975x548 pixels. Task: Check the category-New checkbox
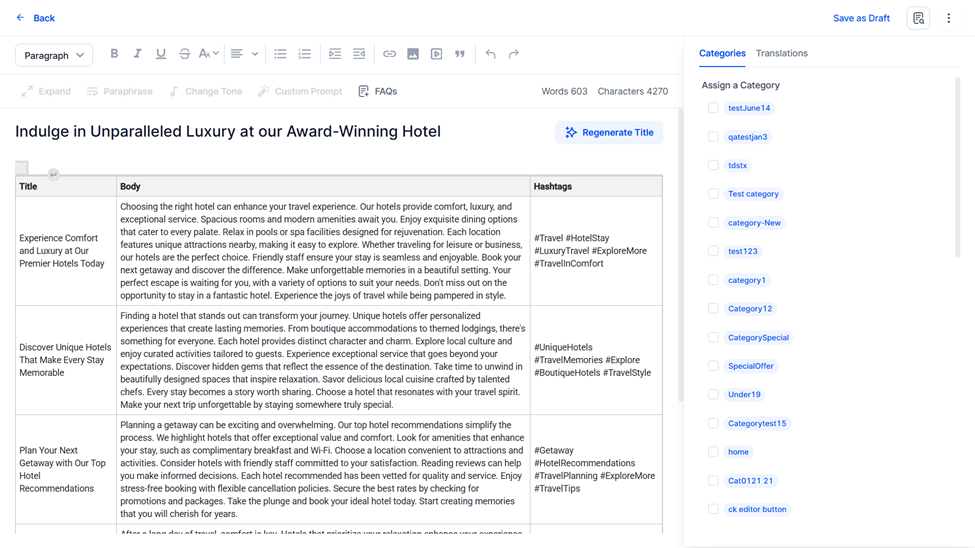tap(713, 223)
